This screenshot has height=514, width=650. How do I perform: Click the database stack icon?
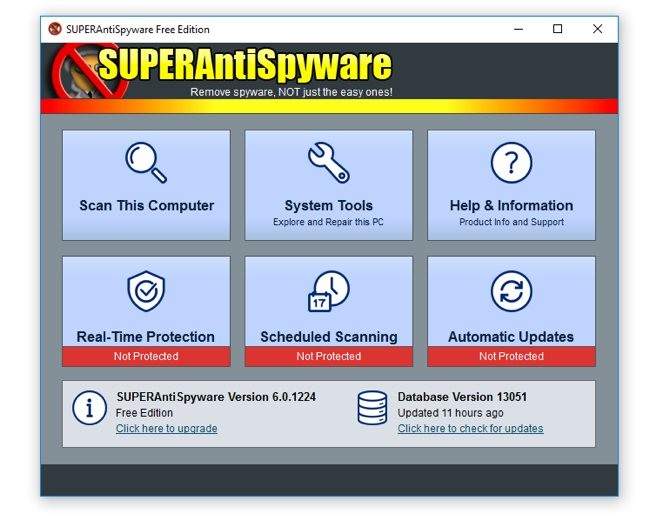372,408
